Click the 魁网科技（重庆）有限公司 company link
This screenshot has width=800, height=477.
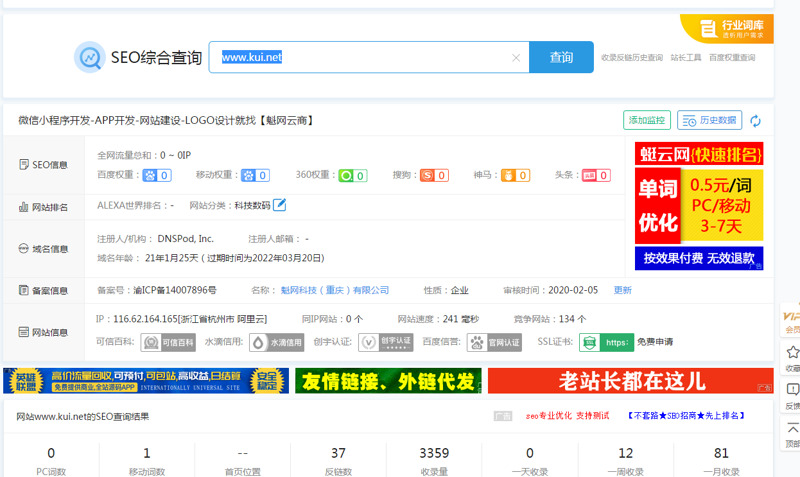pyautogui.click(x=334, y=291)
